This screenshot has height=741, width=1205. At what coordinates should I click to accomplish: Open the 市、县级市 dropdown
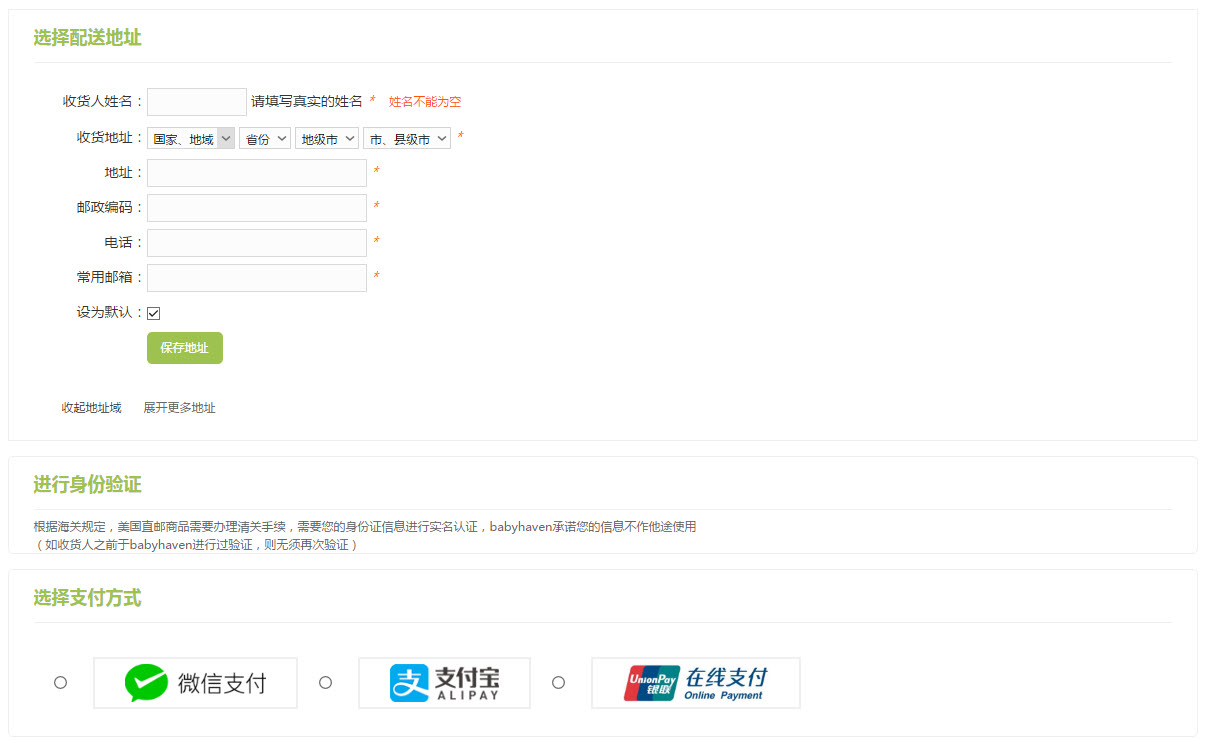point(407,139)
